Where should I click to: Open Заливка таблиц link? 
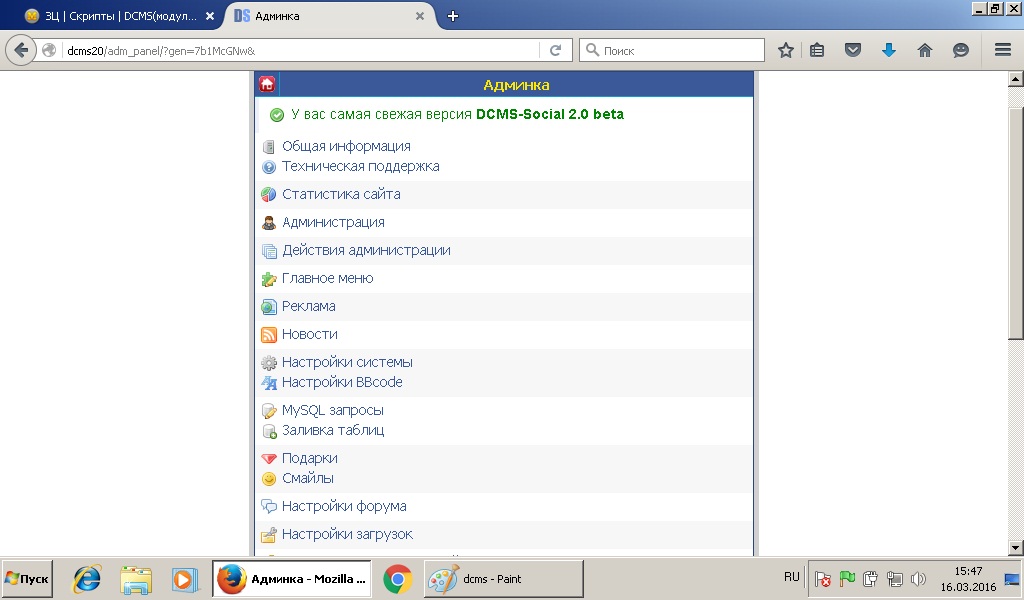coord(333,430)
